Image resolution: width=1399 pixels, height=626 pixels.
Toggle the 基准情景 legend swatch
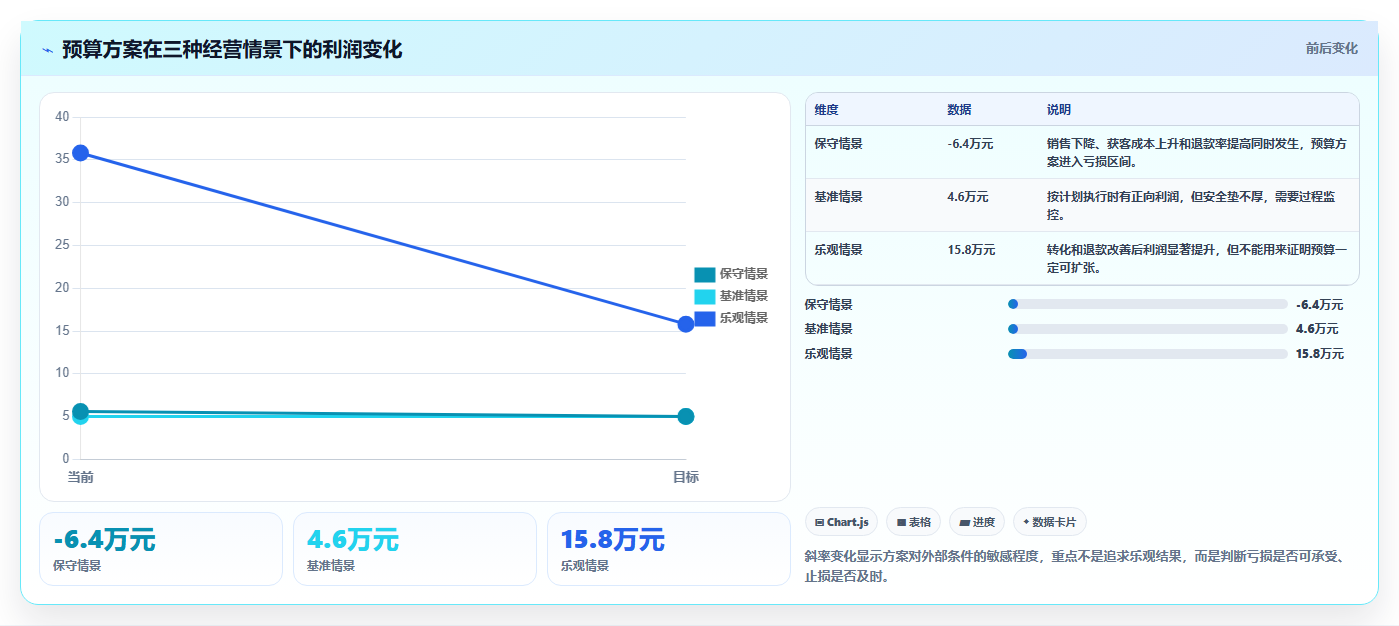[705, 296]
